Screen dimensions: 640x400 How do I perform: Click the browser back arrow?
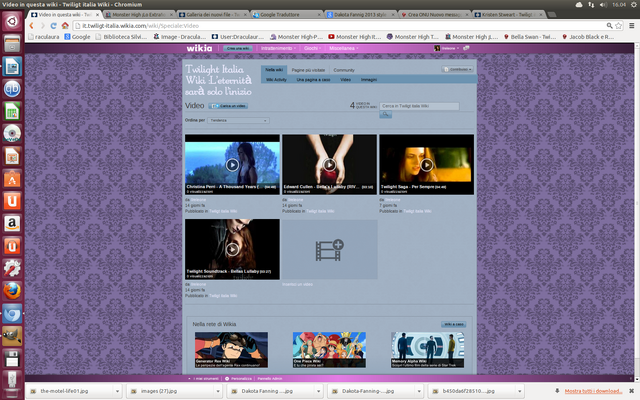point(31,25)
